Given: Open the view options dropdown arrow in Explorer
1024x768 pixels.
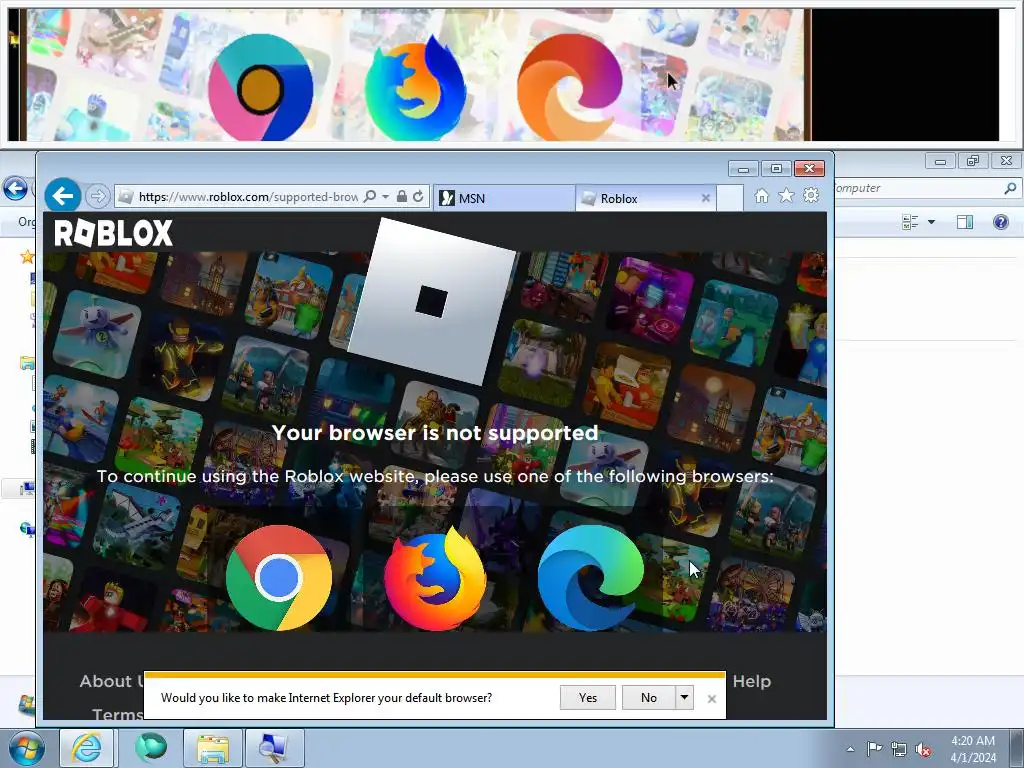Looking at the screenshot, I should coord(931,222).
